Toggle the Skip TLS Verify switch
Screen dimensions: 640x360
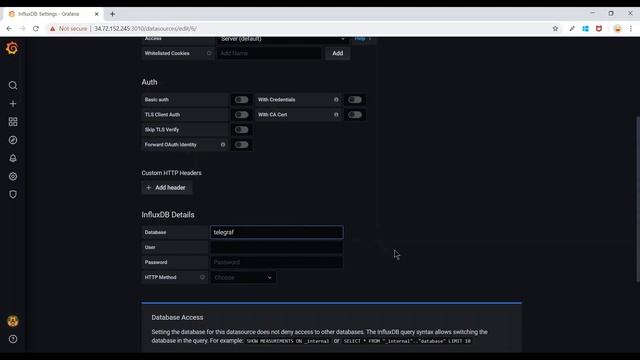pos(241,130)
